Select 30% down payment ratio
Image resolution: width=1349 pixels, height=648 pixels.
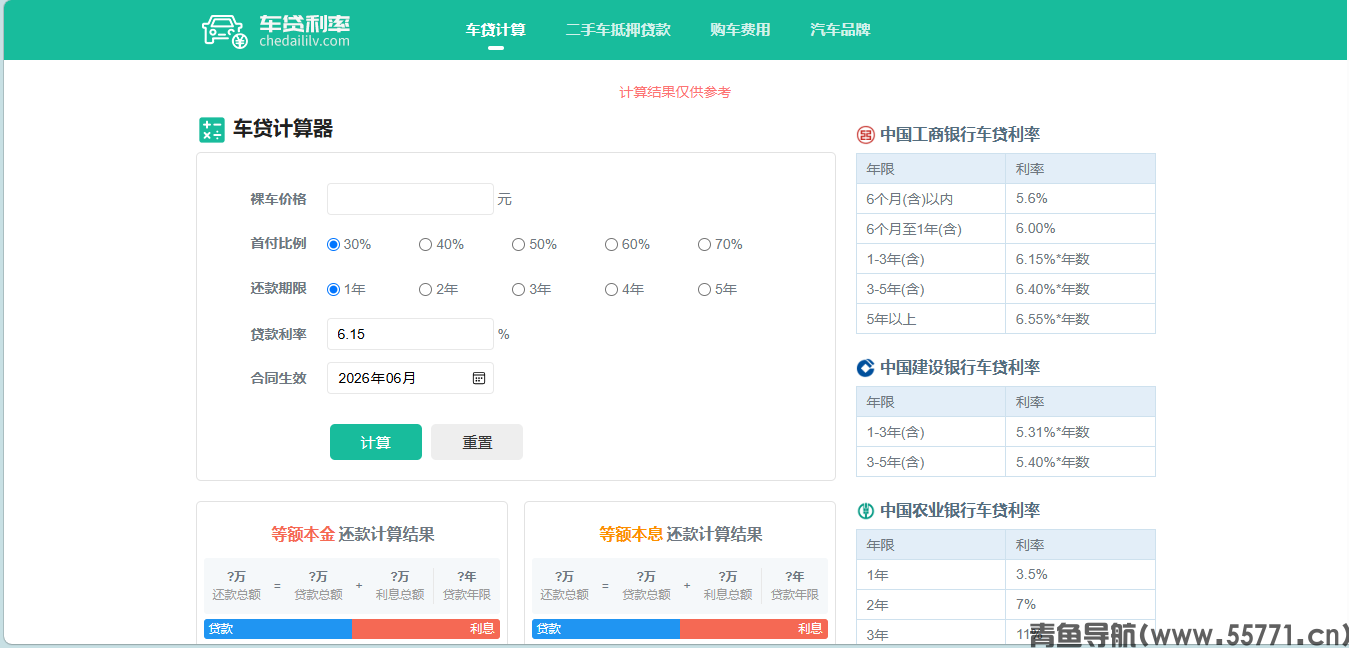coord(334,245)
